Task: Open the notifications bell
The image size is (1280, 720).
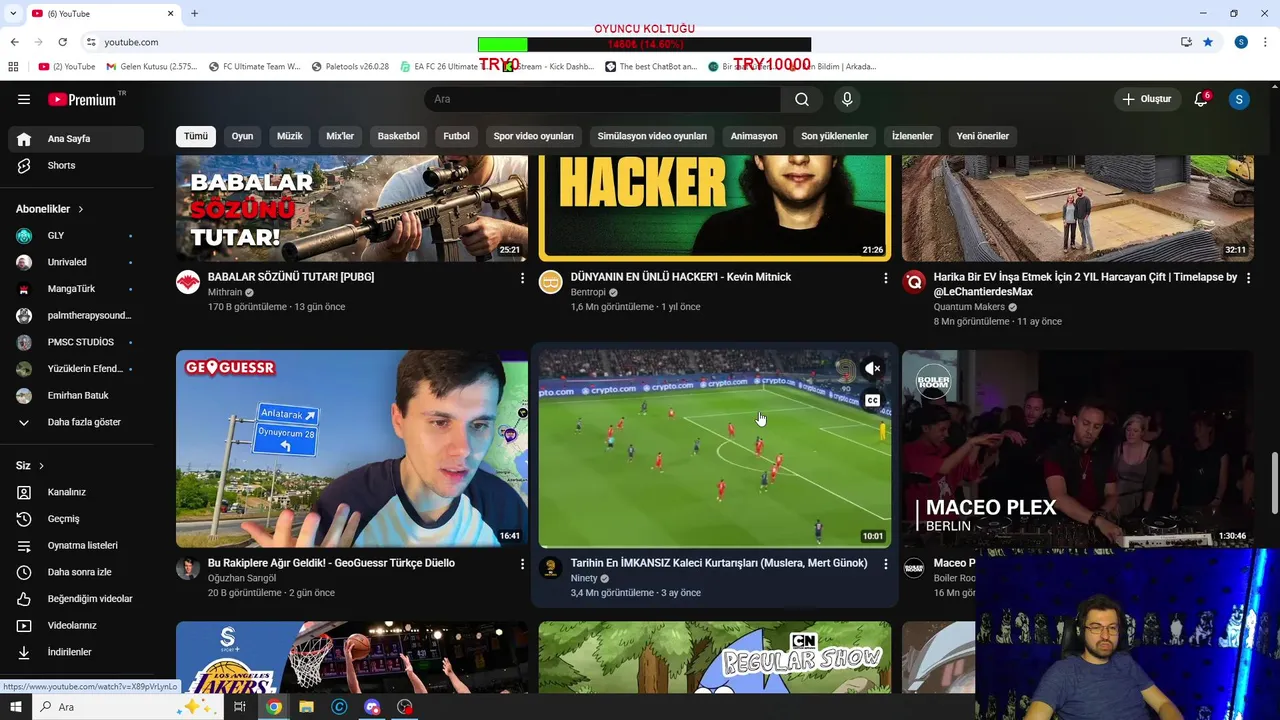Action: point(1201,99)
